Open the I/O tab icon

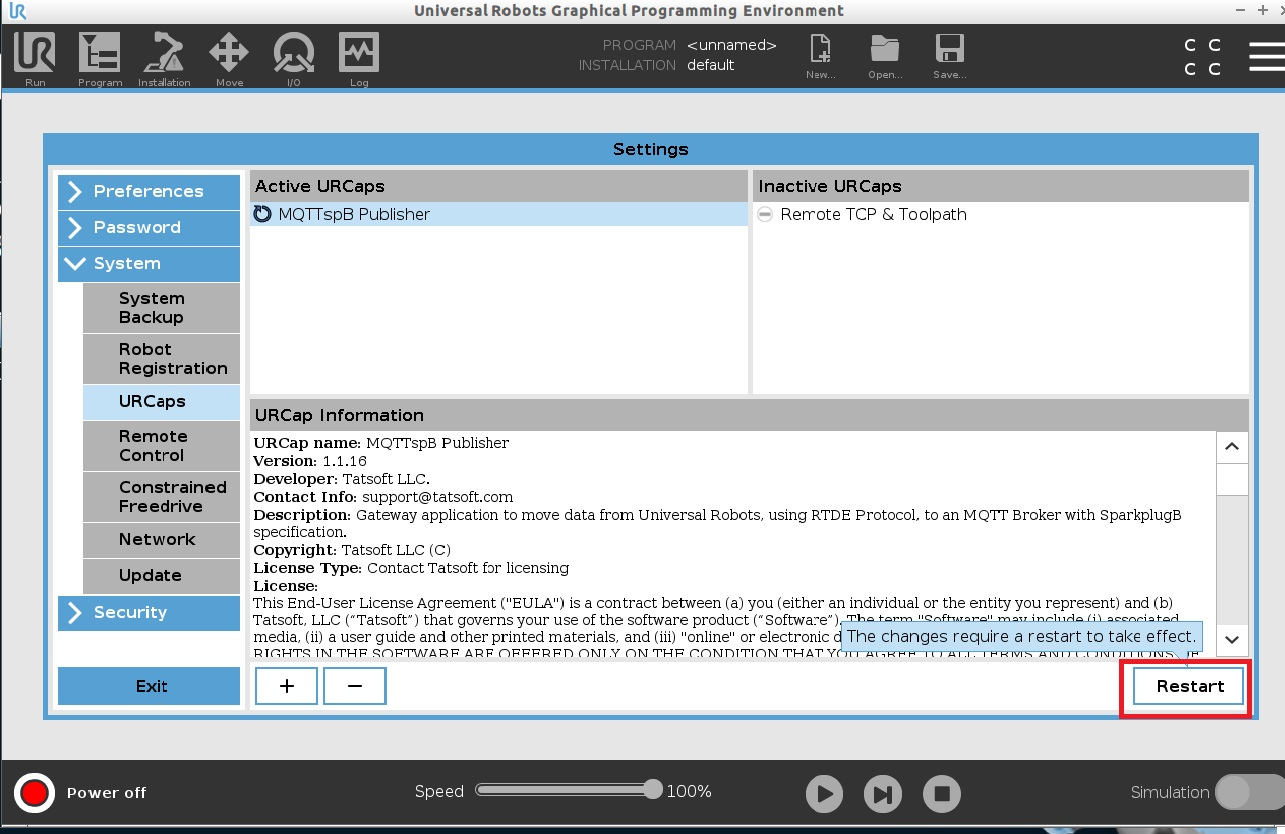(294, 59)
